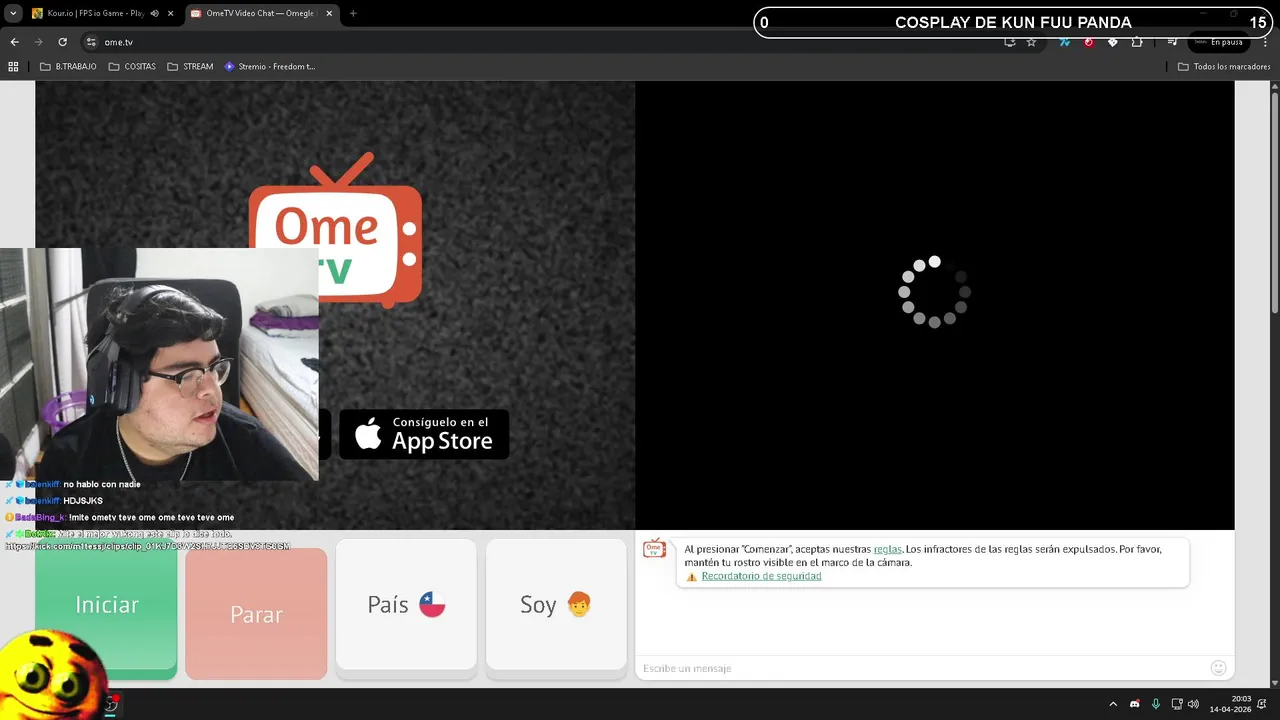Viewport: 1280px width, 720px height.
Task: Open the Stremio - Freedom bookmark
Action: tap(270, 67)
